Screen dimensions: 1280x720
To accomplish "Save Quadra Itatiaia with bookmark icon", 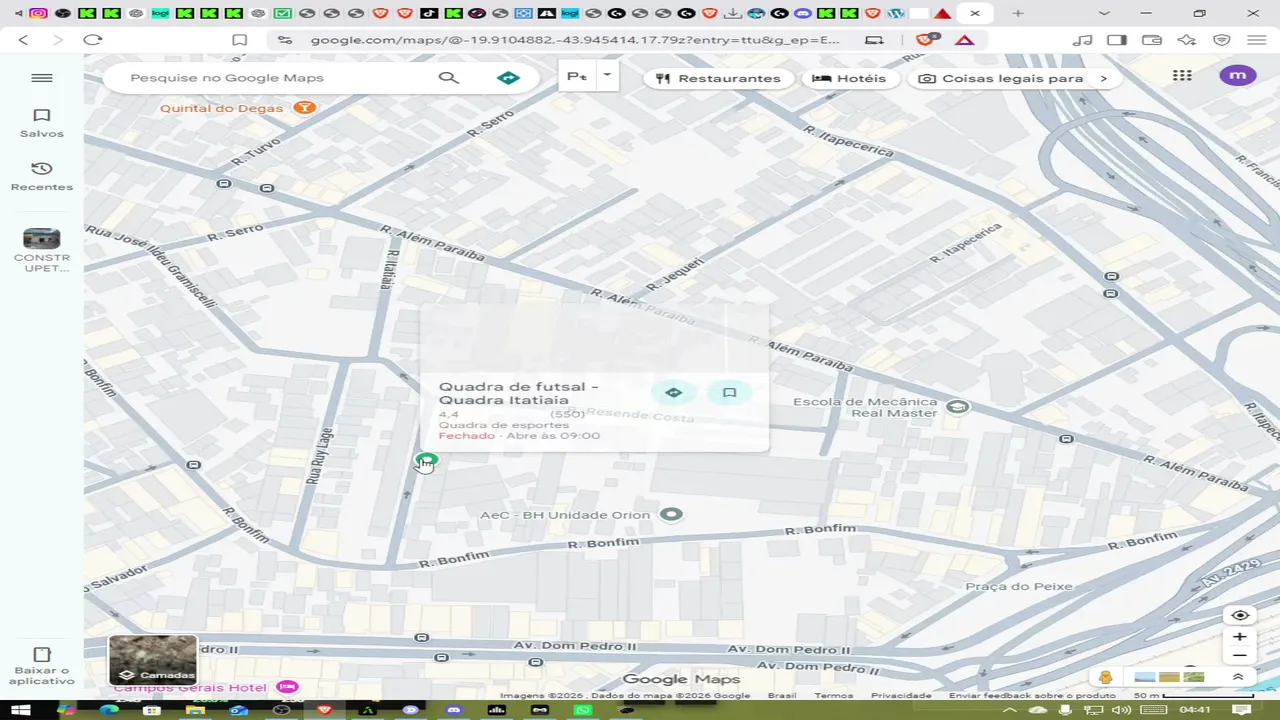I will coord(730,393).
